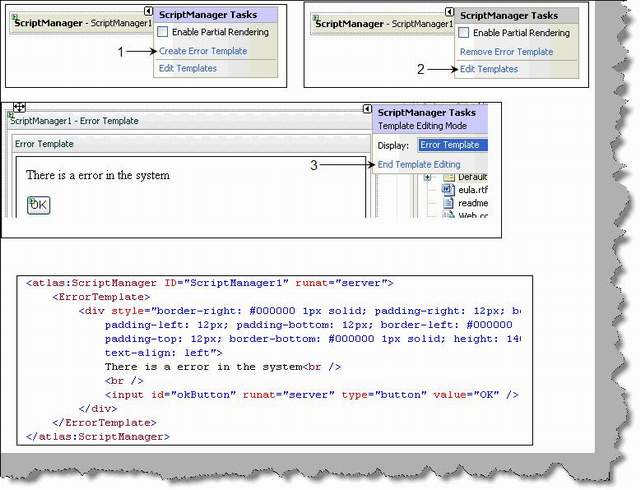Select the Default item in the file tree

[x=473, y=177]
